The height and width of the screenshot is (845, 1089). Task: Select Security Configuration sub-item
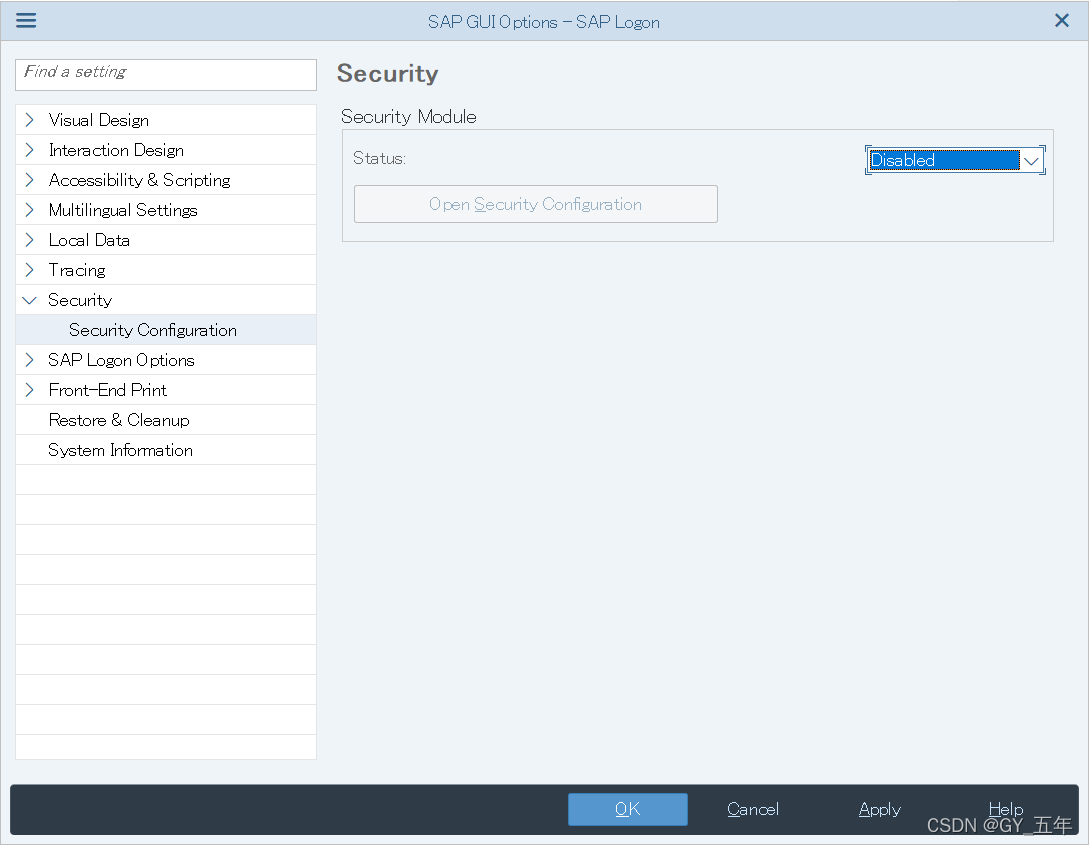click(153, 330)
